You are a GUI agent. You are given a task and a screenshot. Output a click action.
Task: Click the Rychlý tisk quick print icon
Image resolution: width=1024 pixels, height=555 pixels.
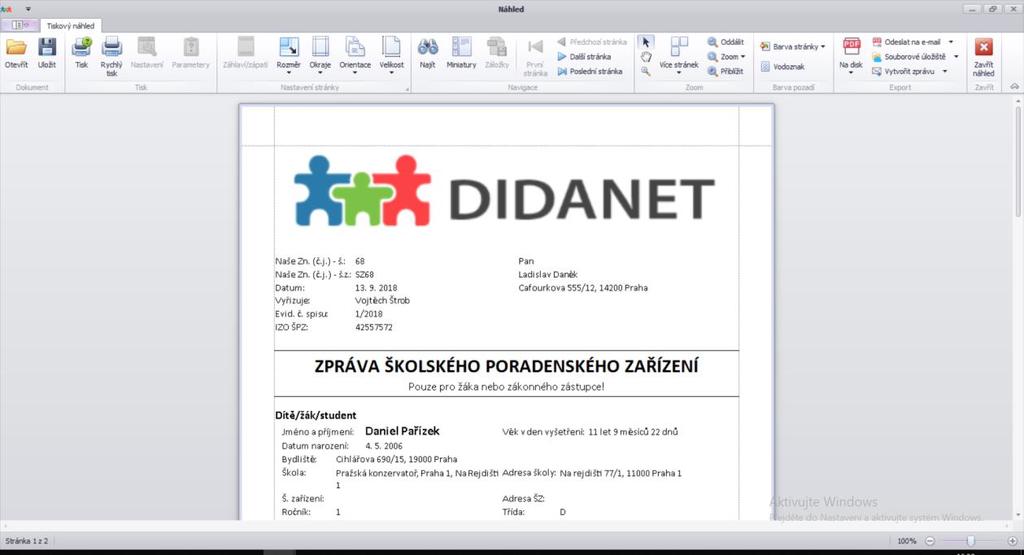112,48
